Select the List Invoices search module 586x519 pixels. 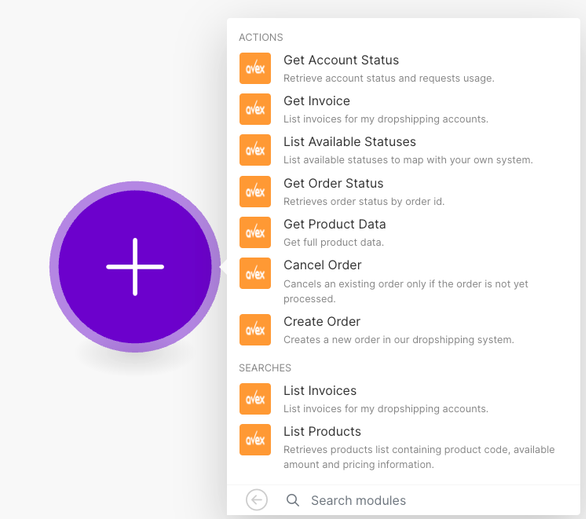coord(404,399)
